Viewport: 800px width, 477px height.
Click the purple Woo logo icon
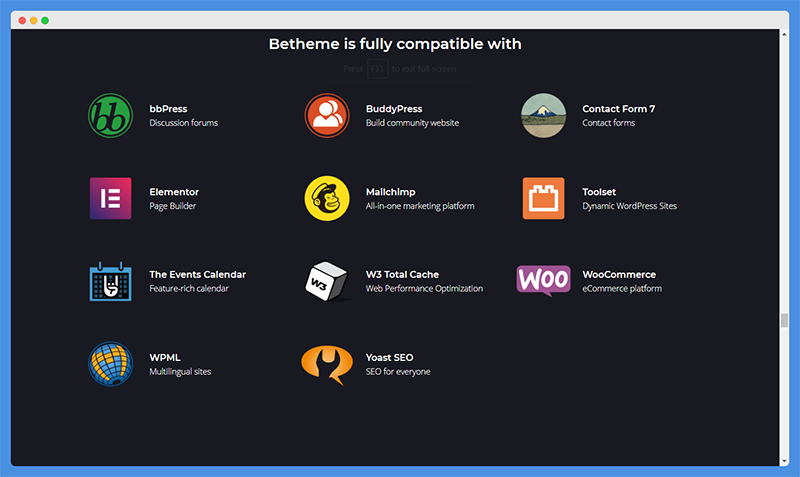pyautogui.click(x=543, y=281)
